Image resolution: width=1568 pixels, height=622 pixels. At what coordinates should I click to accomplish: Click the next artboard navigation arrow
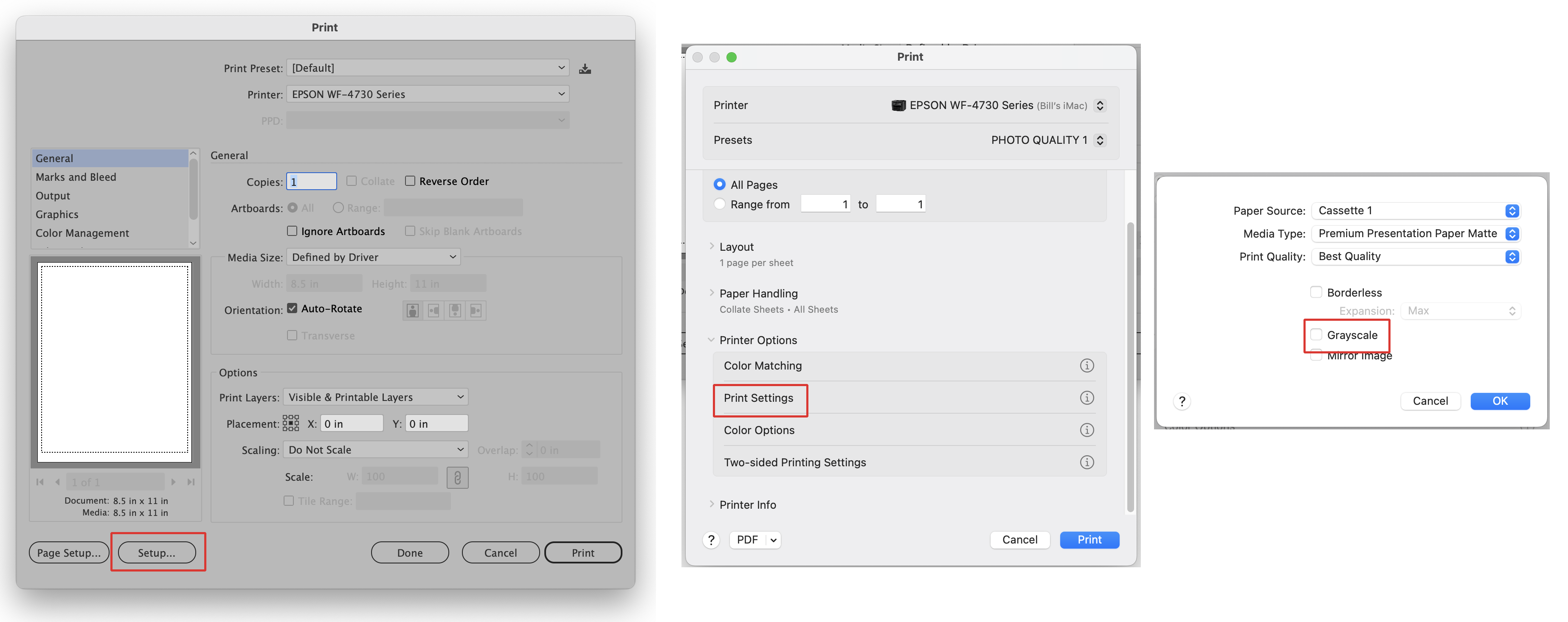[175, 482]
